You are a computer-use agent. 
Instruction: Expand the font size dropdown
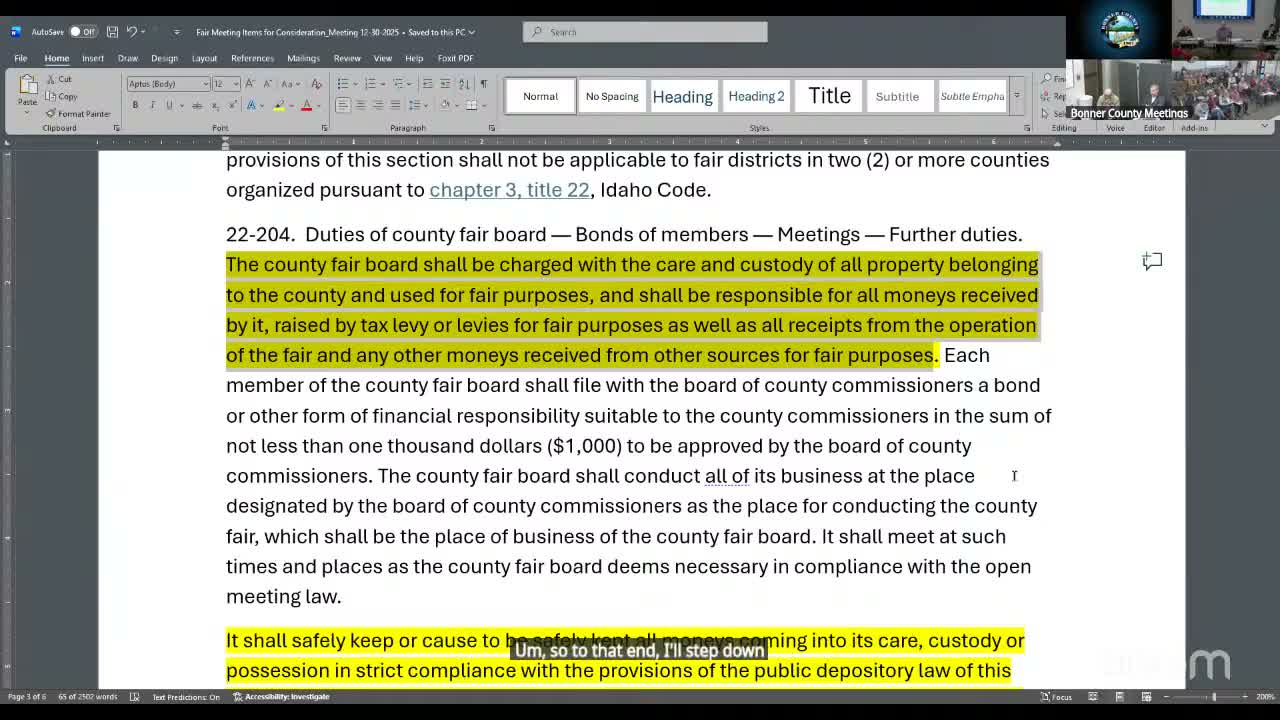coord(236,84)
